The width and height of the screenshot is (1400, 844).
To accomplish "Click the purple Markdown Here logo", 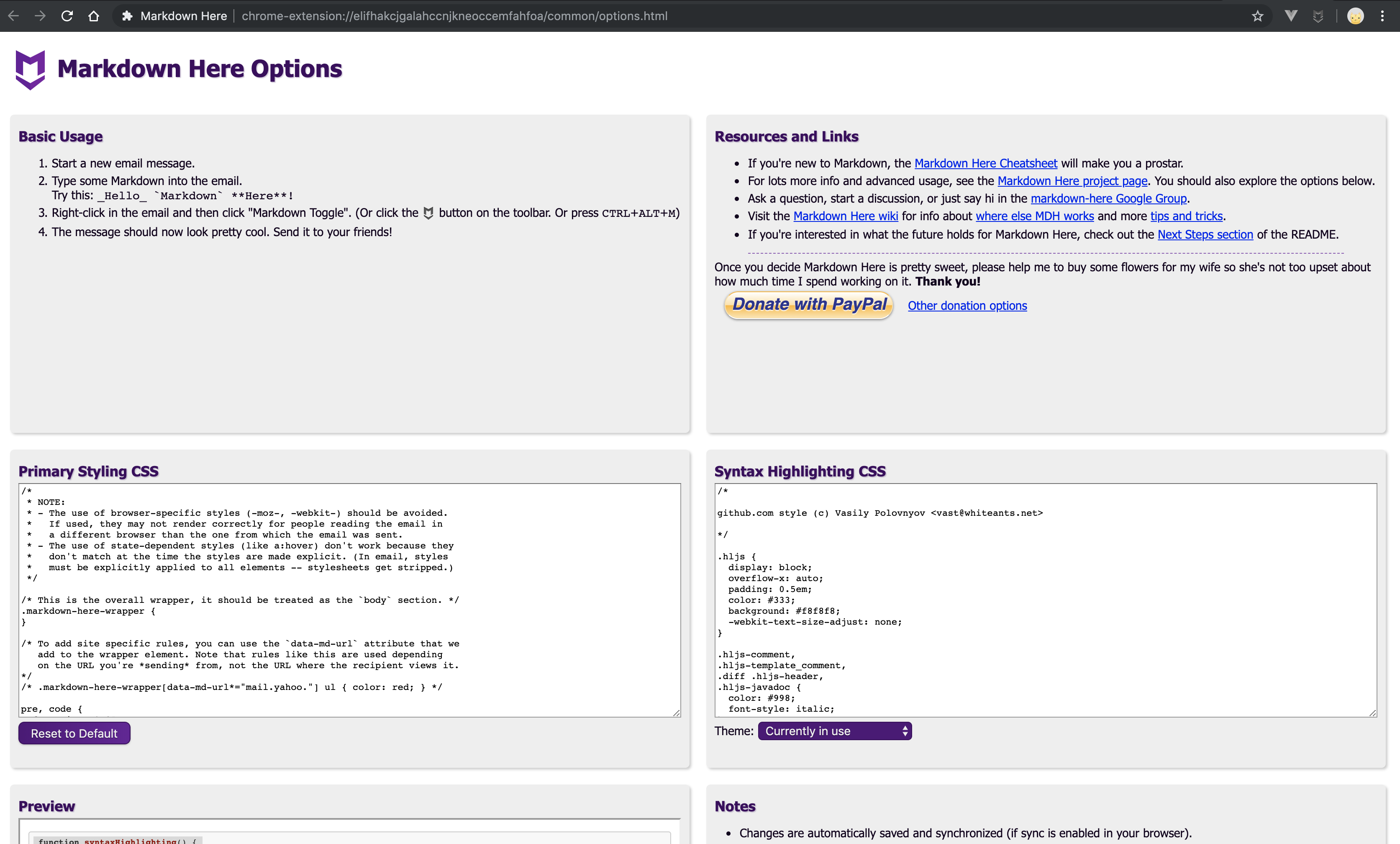I will coord(30,69).
